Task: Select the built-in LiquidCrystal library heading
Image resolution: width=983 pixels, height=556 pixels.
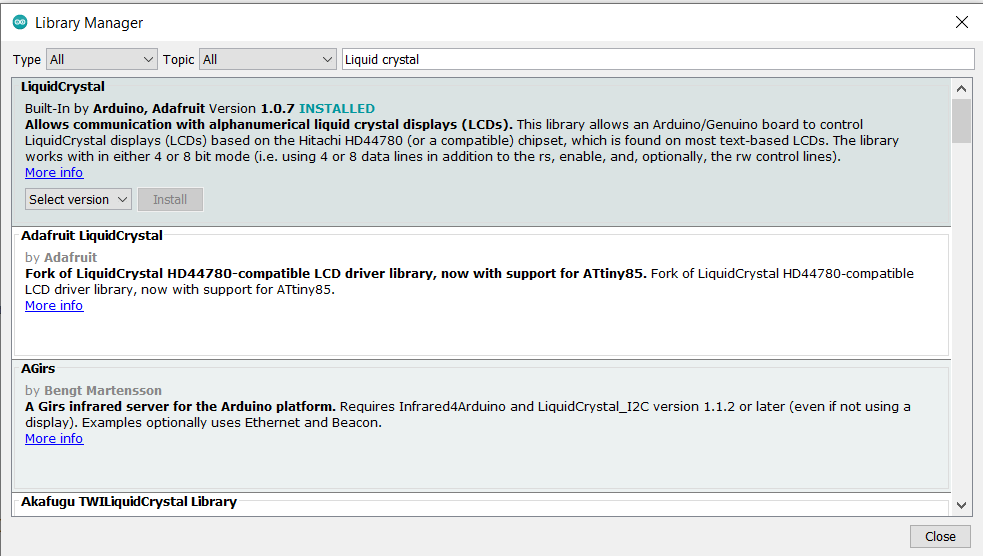Action: coord(63,87)
